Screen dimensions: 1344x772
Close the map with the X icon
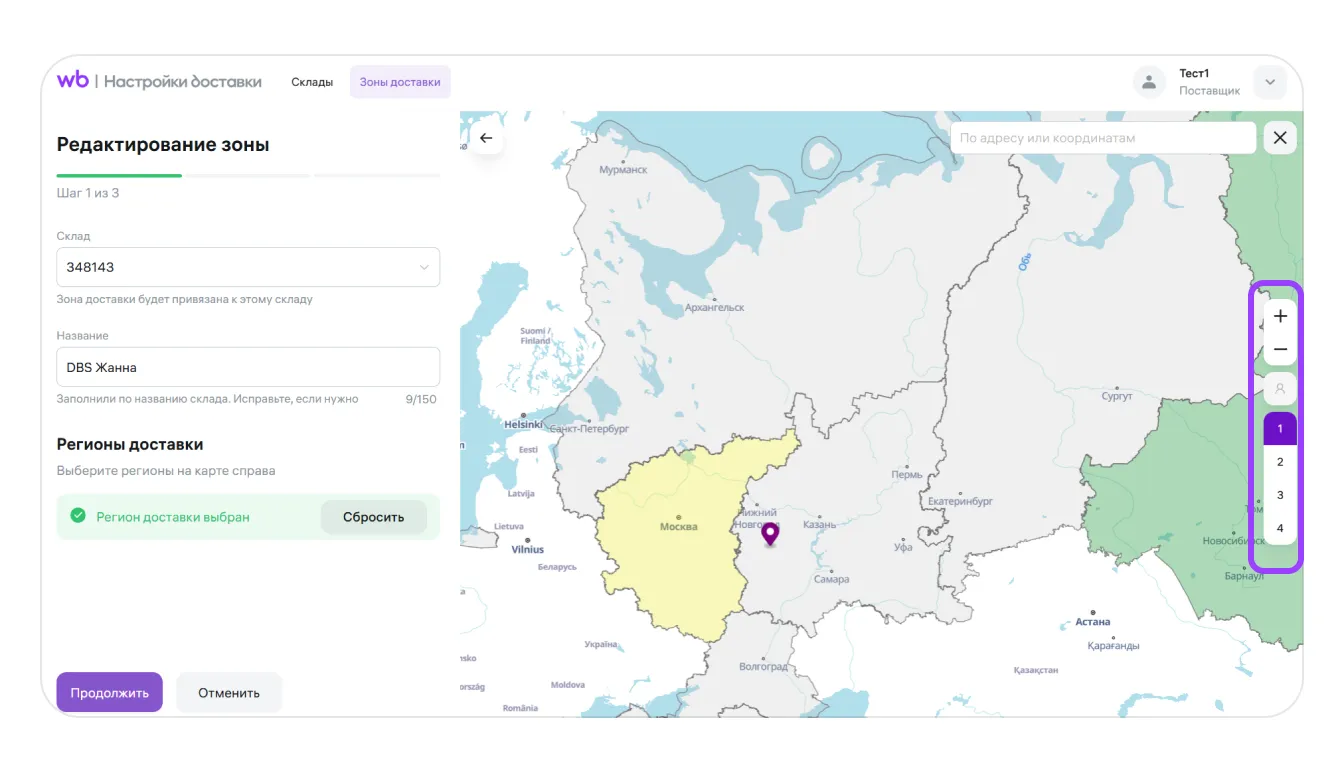point(1280,138)
